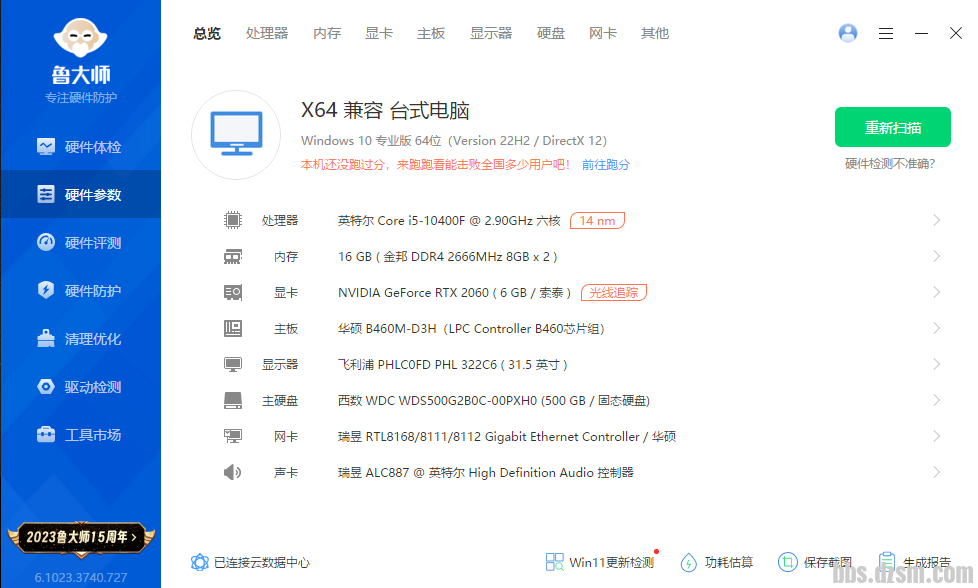This screenshot has height=588, width=978.
Task: Expand the 显卡 row arrow
Action: click(x=937, y=292)
